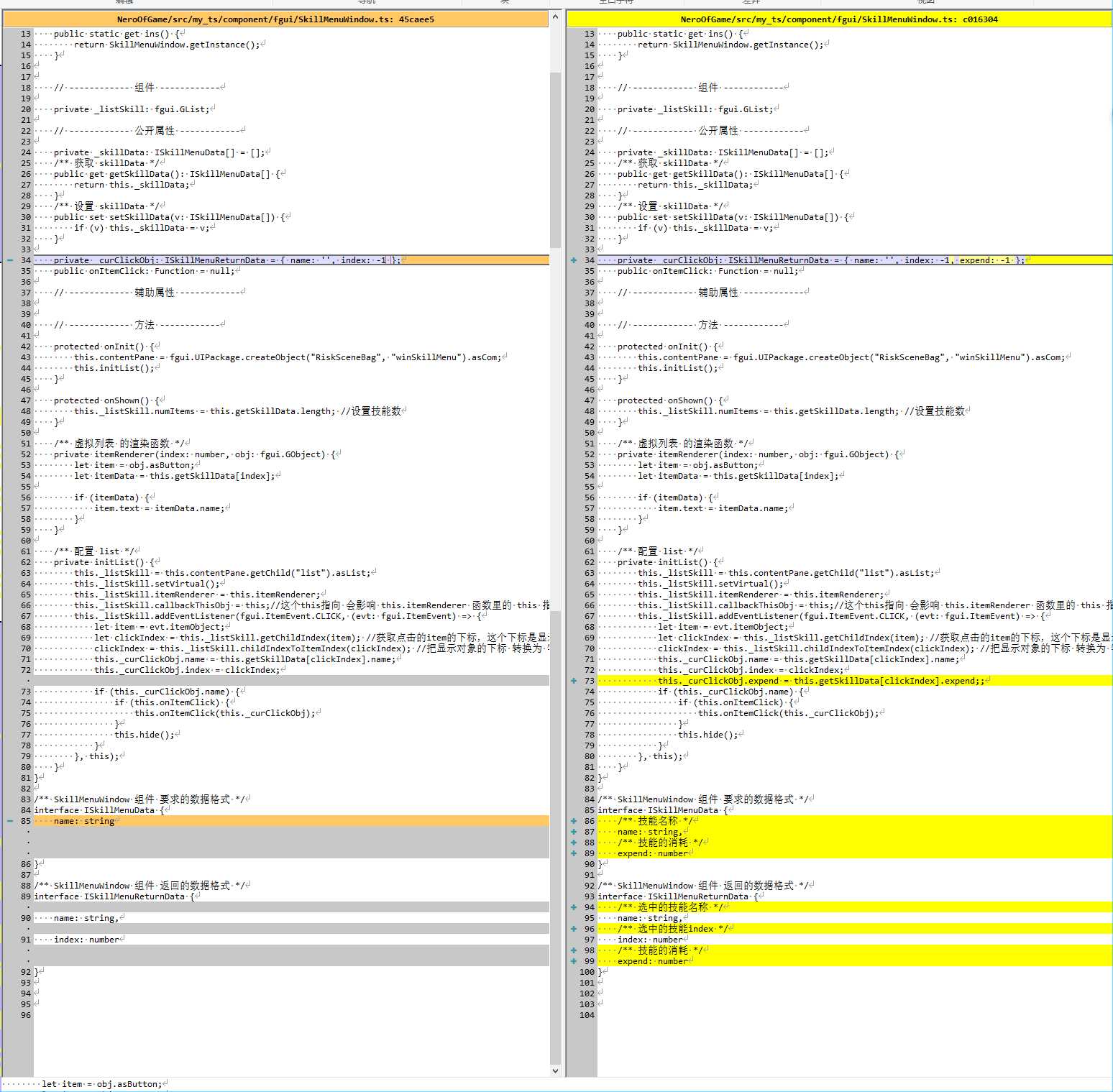Click the added 'expend: number' line 99 in right pane

coord(855,961)
